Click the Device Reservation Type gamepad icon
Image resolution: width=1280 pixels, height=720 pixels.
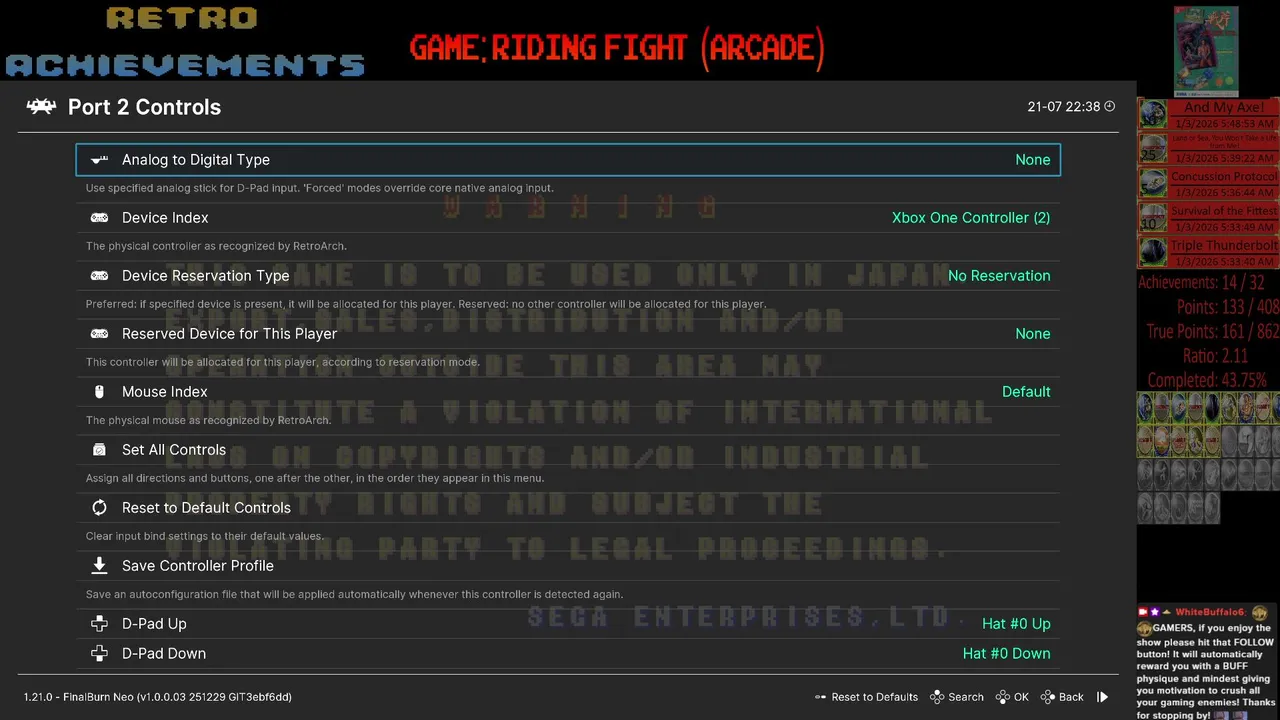pos(99,276)
